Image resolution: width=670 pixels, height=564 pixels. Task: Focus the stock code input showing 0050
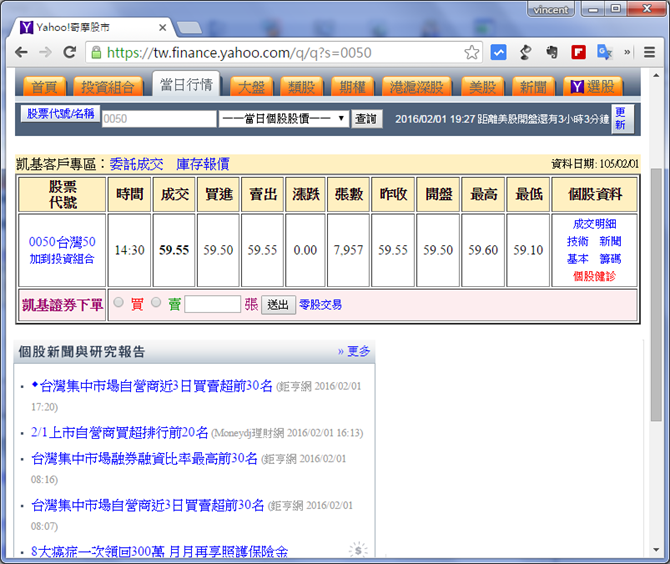point(159,118)
